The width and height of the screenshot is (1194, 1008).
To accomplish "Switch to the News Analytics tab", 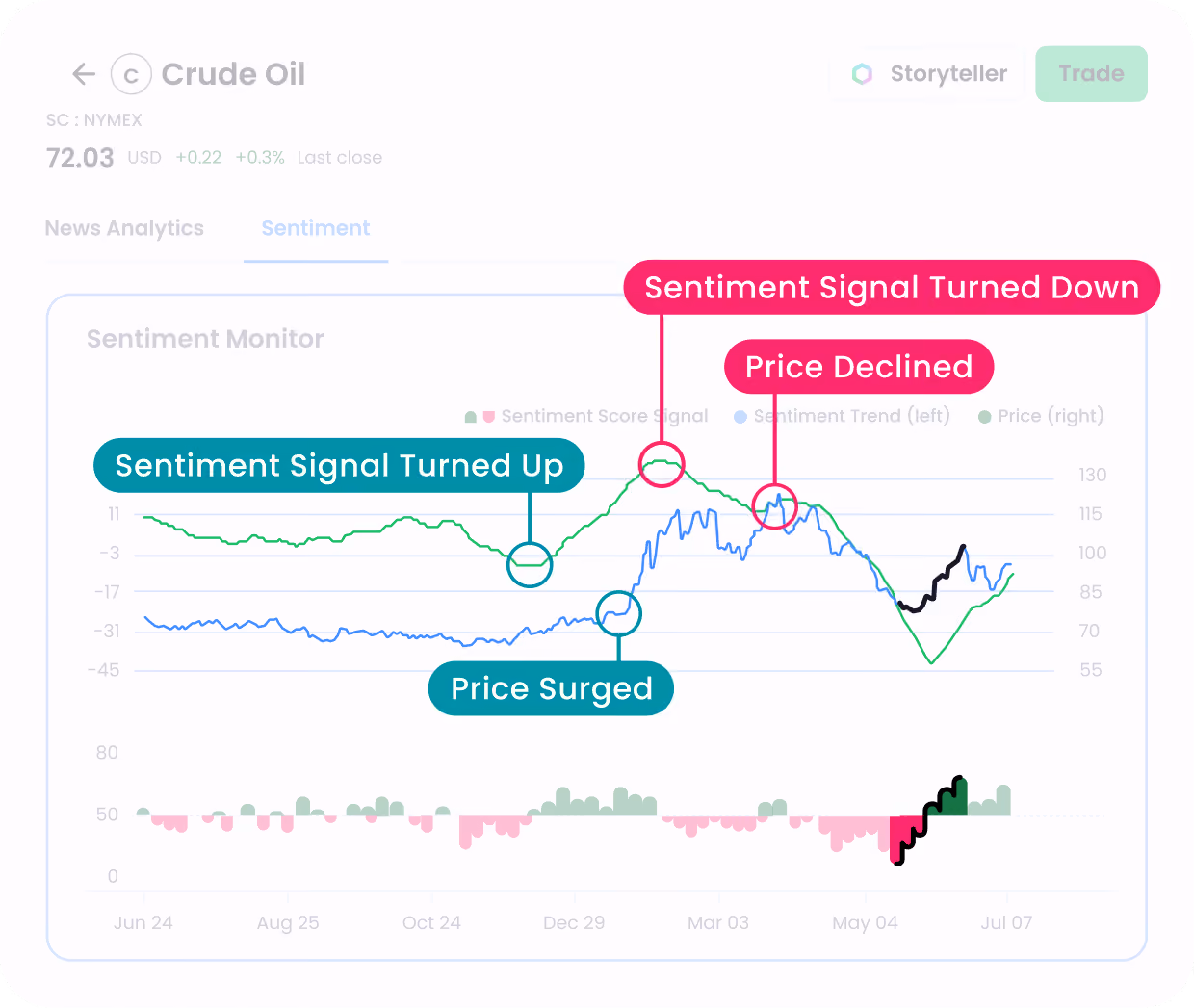I will pyautogui.click(x=124, y=228).
